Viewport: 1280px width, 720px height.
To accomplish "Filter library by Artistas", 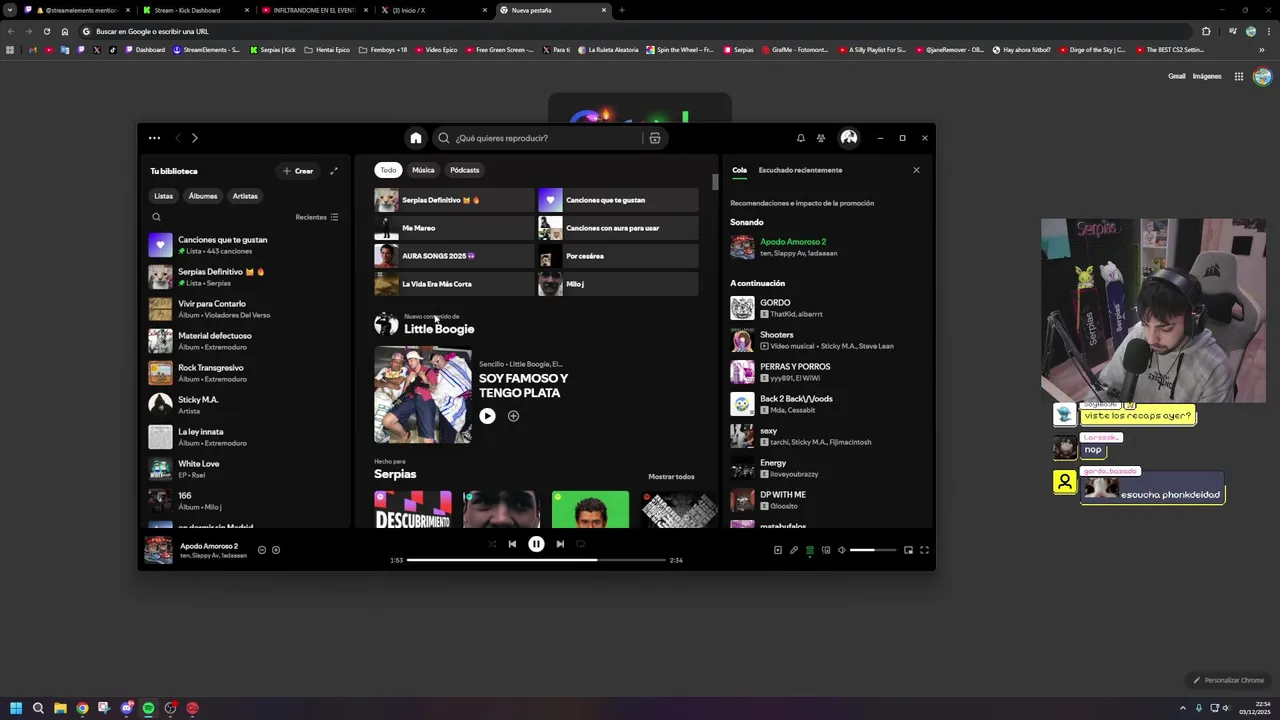I will coord(245,196).
